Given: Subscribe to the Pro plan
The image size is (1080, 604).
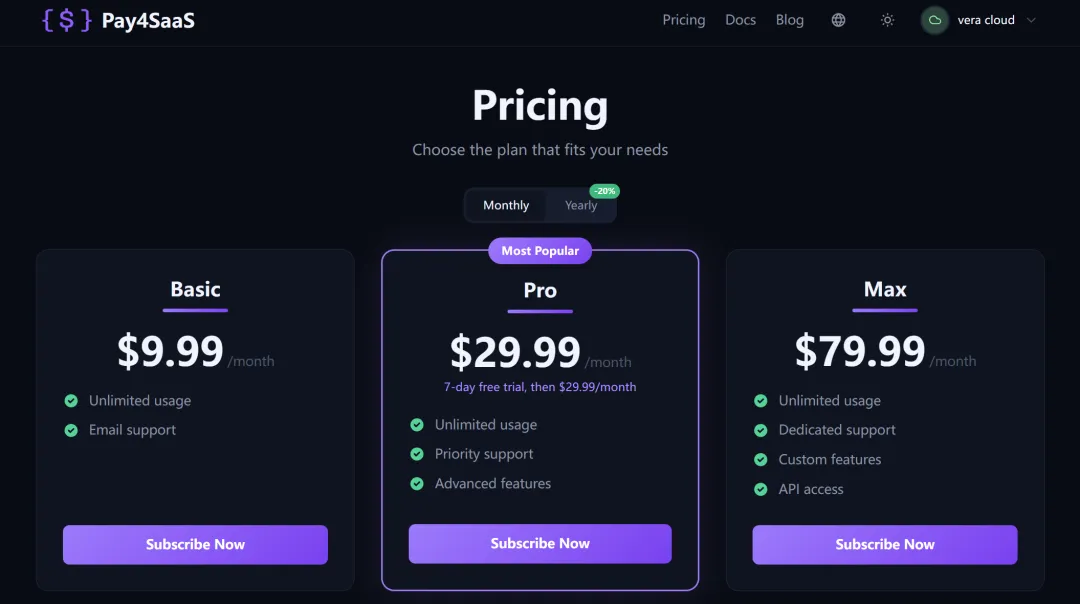Looking at the screenshot, I should click(x=540, y=543).
